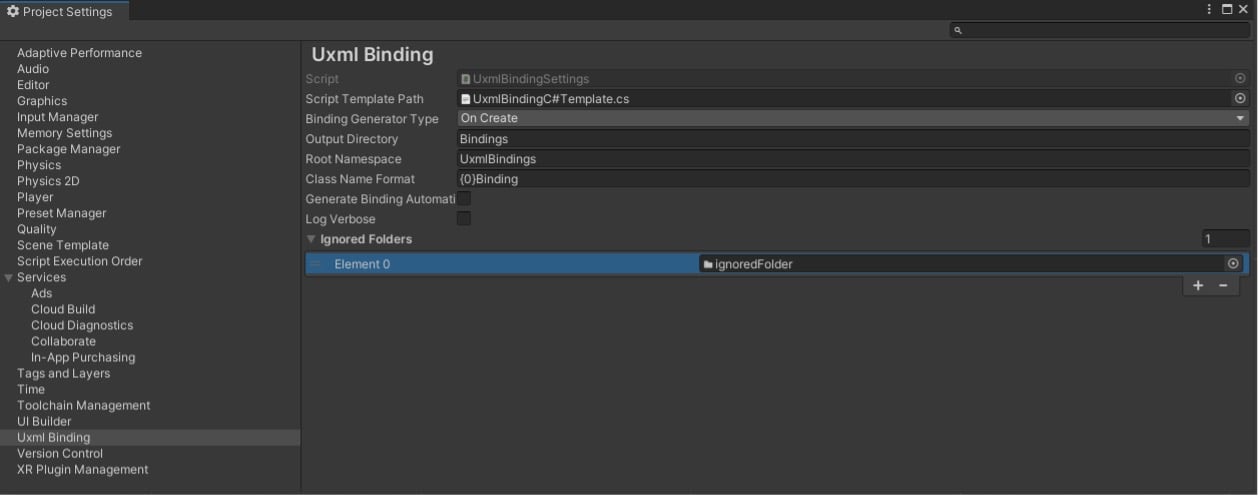Open object picker for ignoredFolder element
The width and height of the screenshot is (1258, 496).
click(x=1233, y=264)
